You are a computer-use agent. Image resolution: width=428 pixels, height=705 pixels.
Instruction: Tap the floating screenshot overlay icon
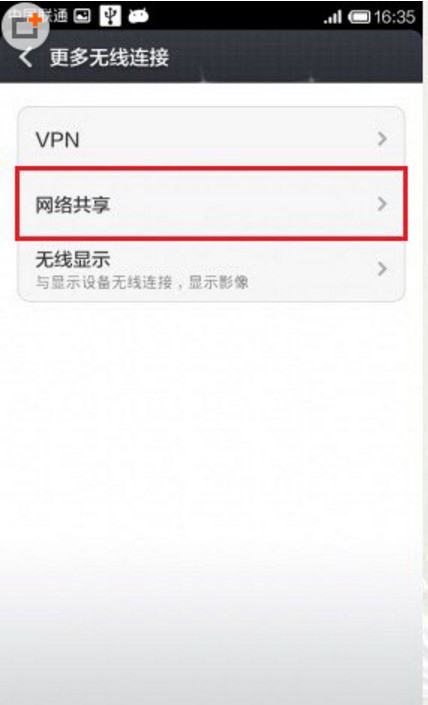[26, 26]
